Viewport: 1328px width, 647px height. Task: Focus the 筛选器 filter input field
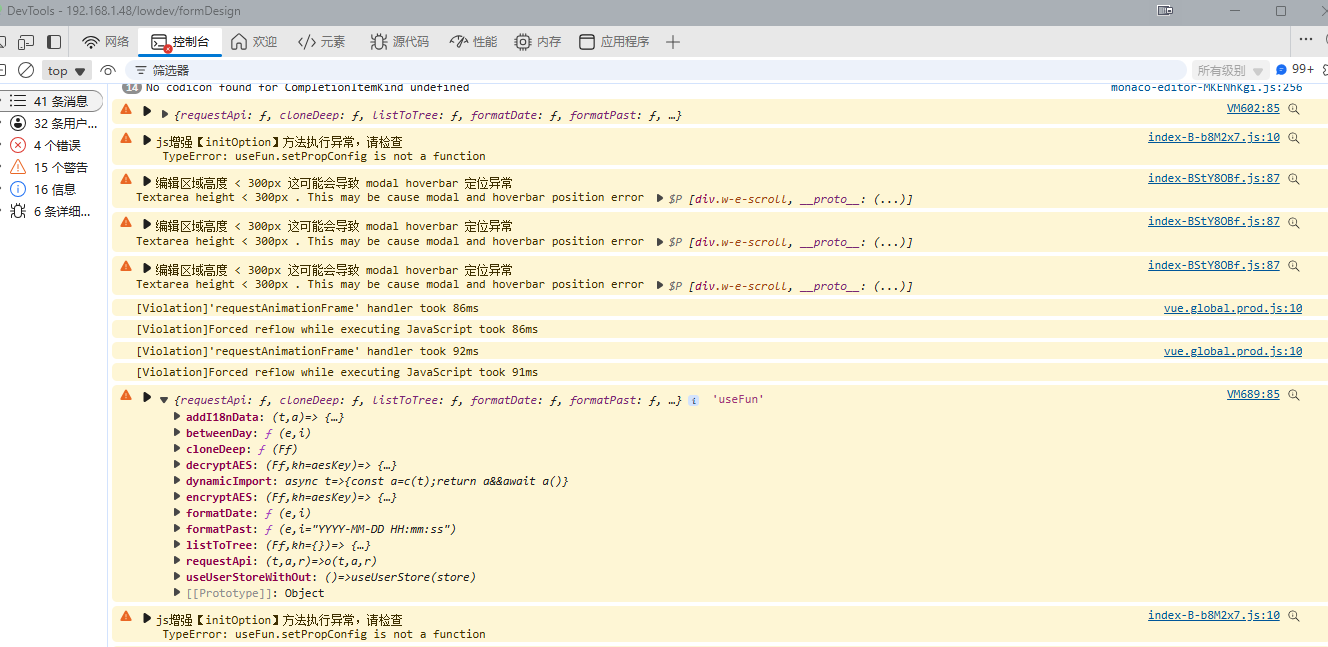pos(655,70)
